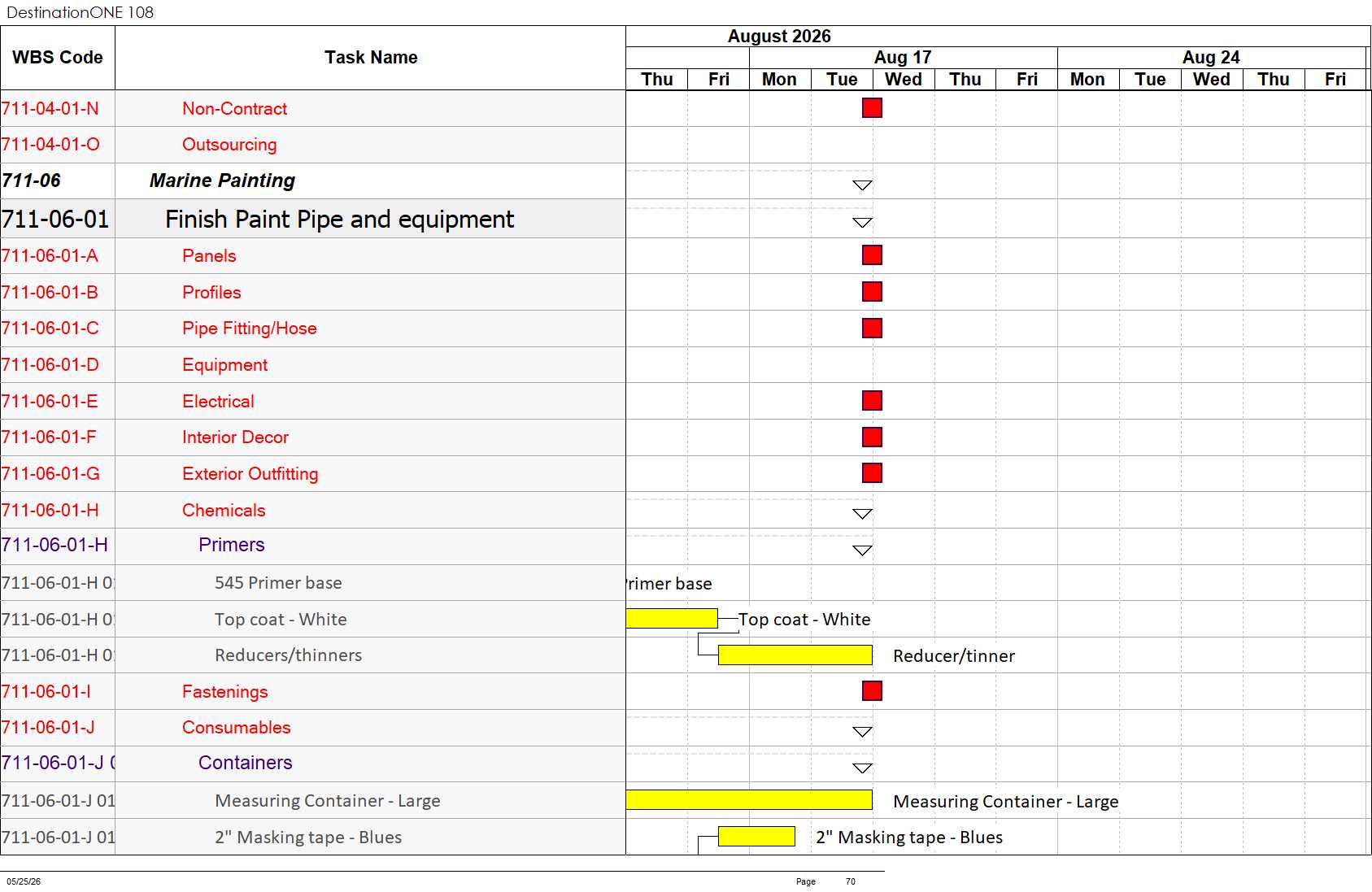
Task: Click the red milestone marker for Non-Contract
Action: pos(872,108)
